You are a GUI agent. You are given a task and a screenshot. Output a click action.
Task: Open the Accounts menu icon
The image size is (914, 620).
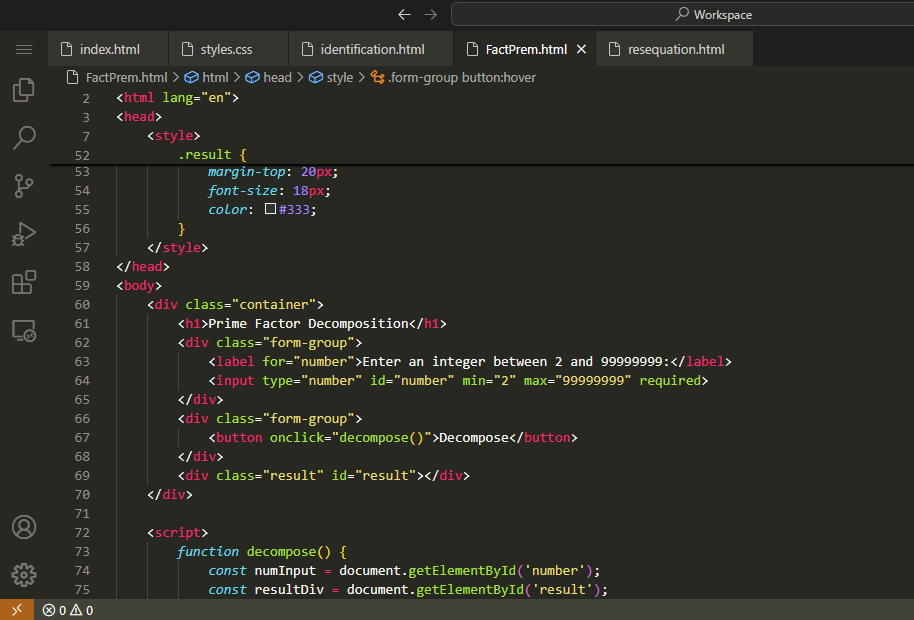click(x=24, y=527)
